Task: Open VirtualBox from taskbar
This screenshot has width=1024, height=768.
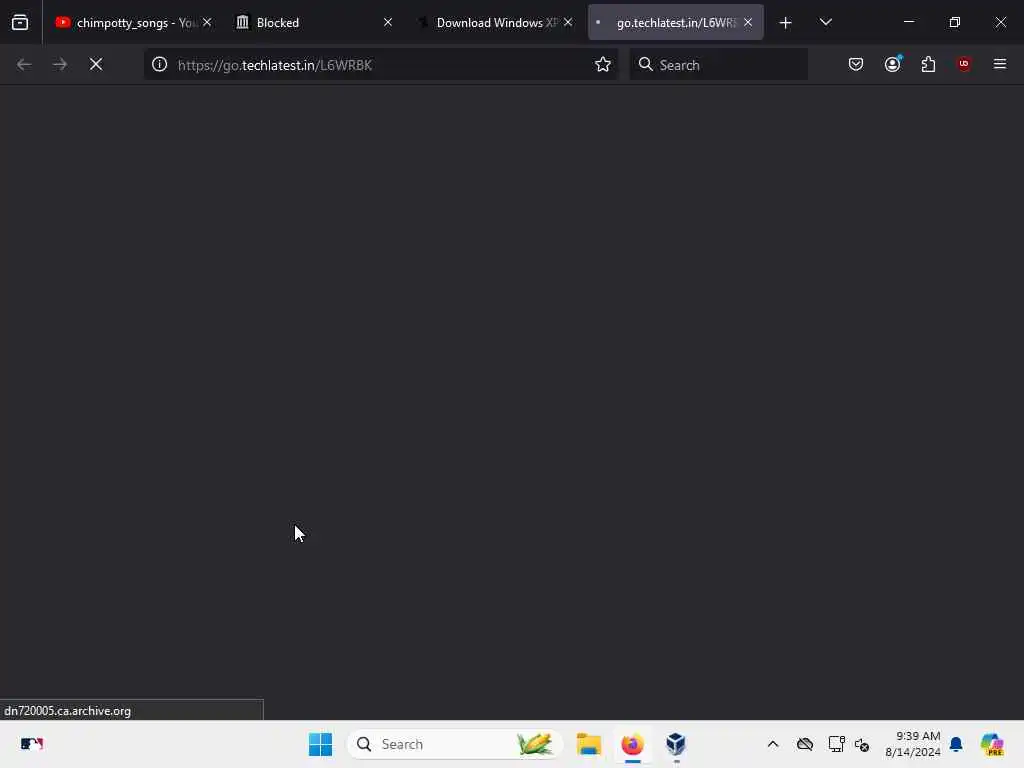Action: click(676, 744)
